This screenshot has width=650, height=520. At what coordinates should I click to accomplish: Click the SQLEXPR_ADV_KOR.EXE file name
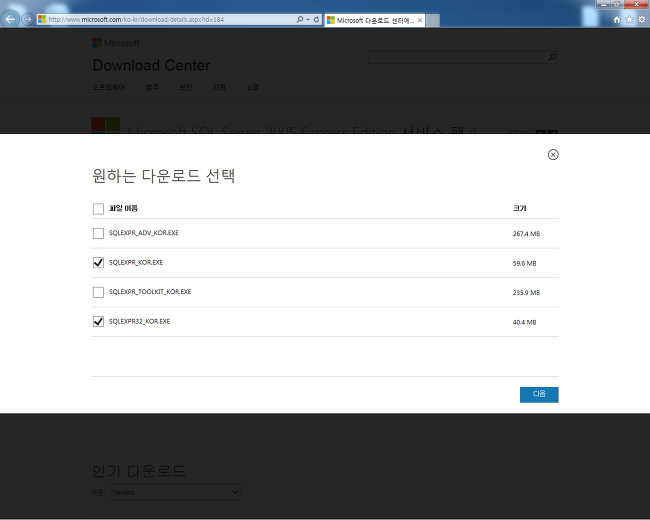143,233
